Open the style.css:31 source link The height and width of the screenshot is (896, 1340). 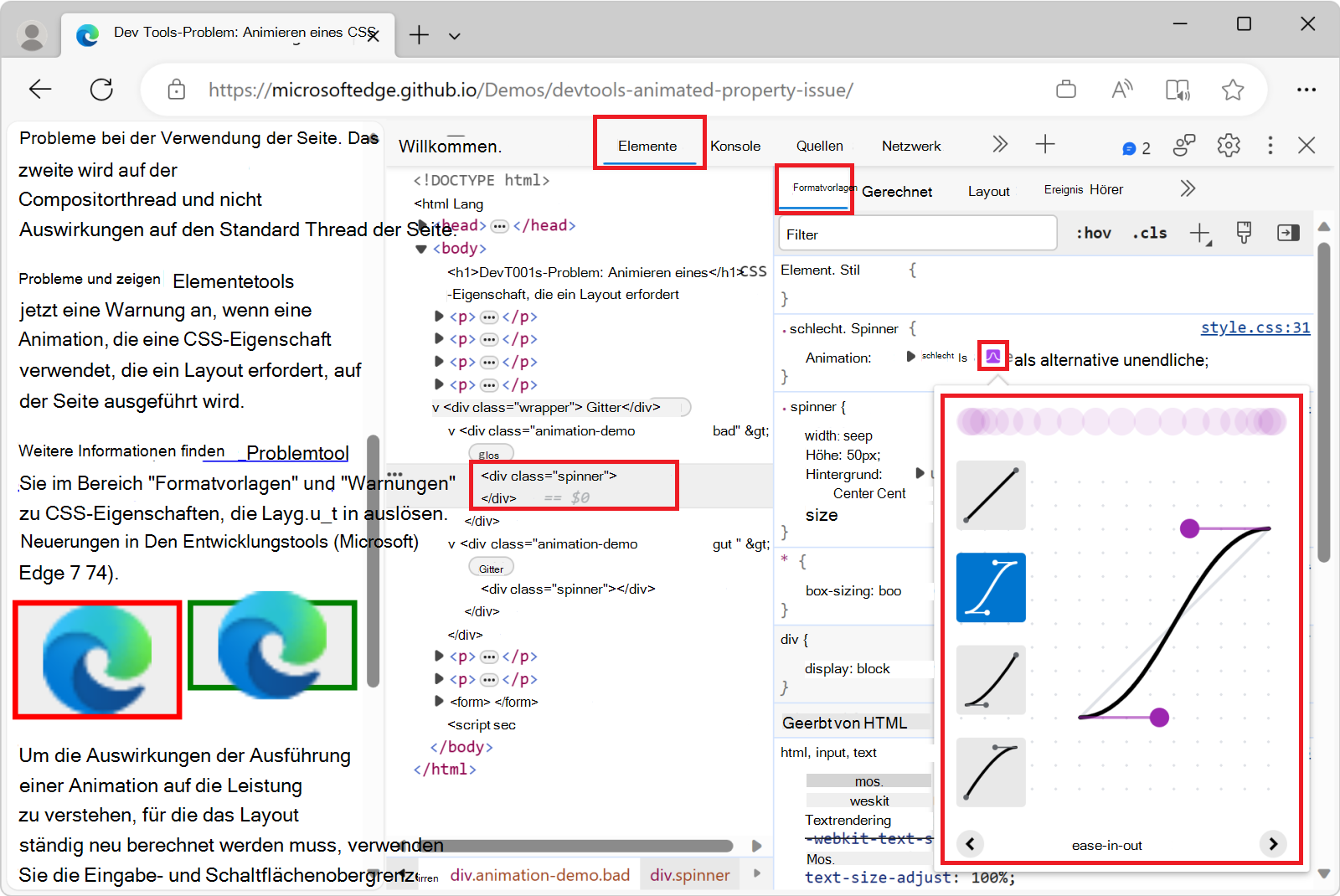point(1255,327)
